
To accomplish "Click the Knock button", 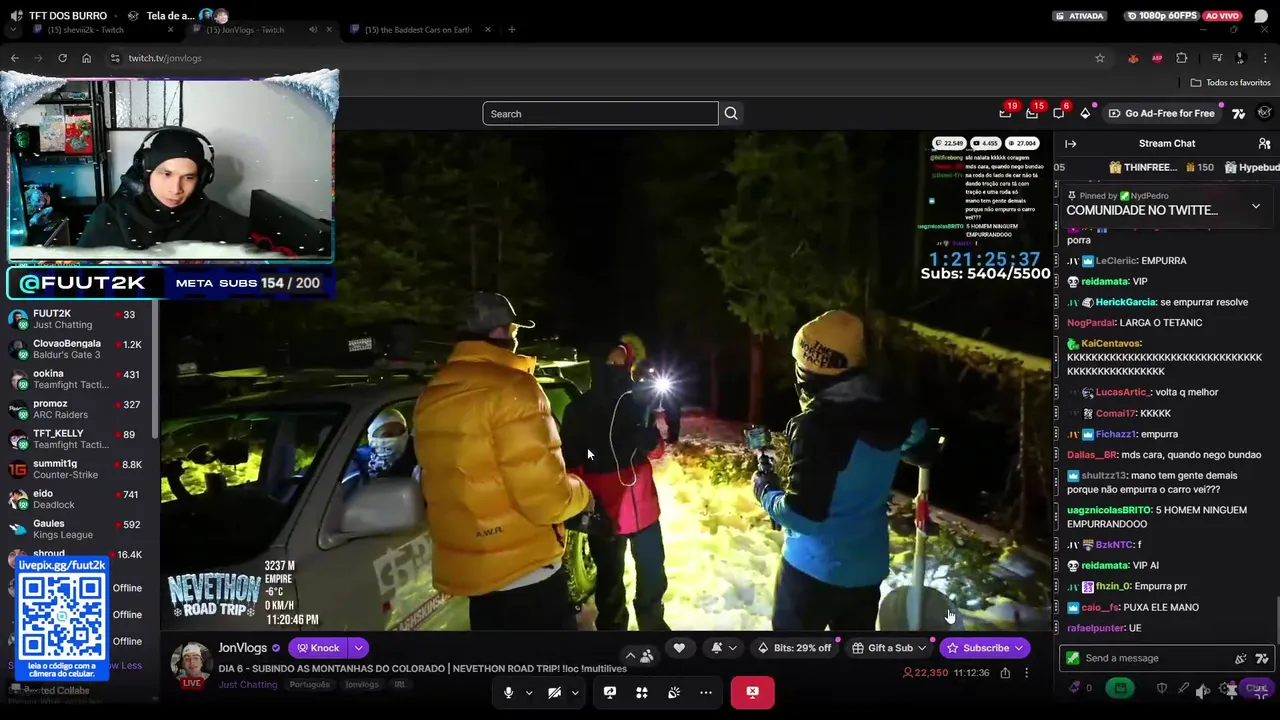I will (x=318, y=648).
